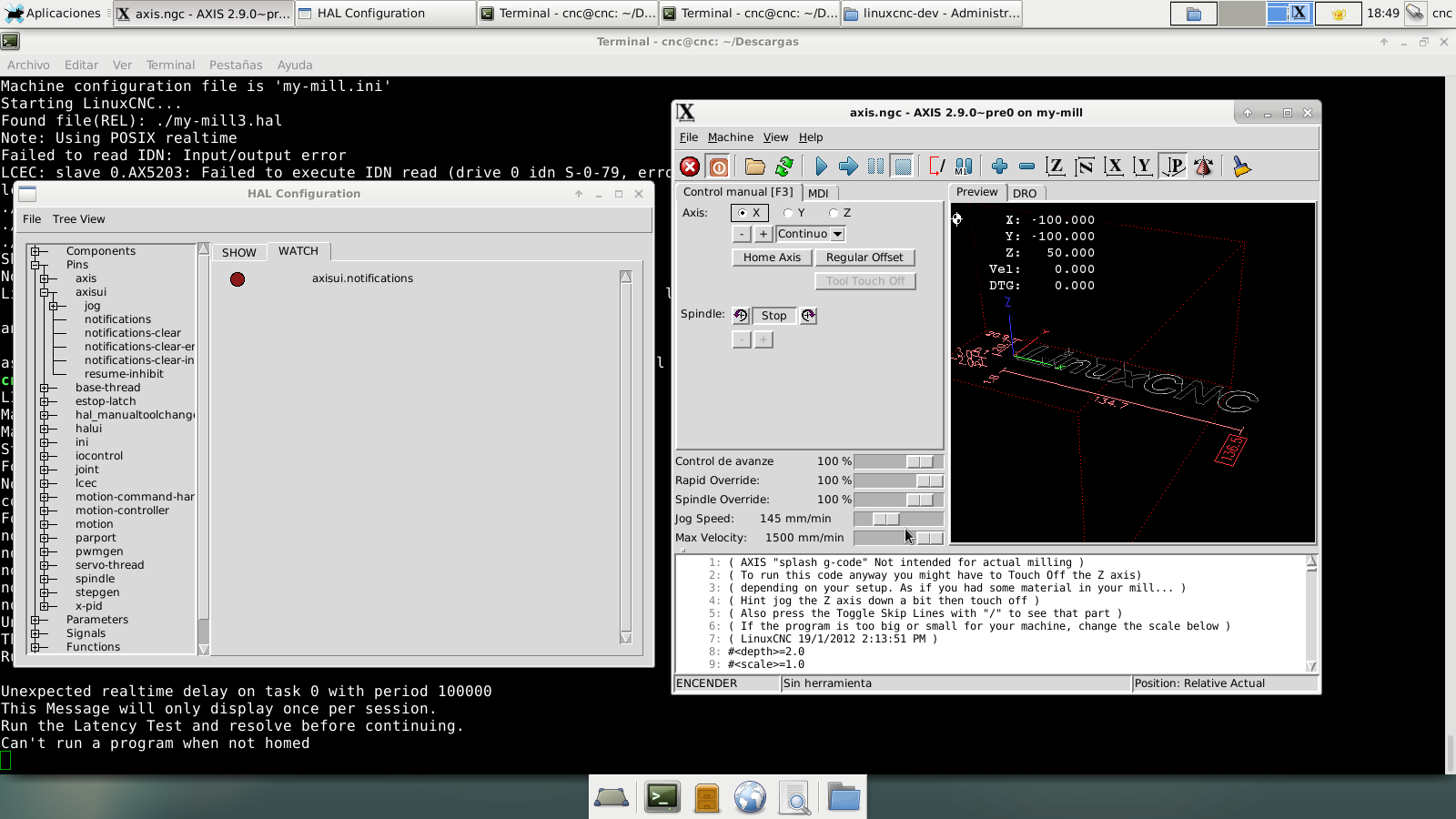Open Pestañas menu in terminal
This screenshot has width=1456, height=819.
(x=236, y=66)
